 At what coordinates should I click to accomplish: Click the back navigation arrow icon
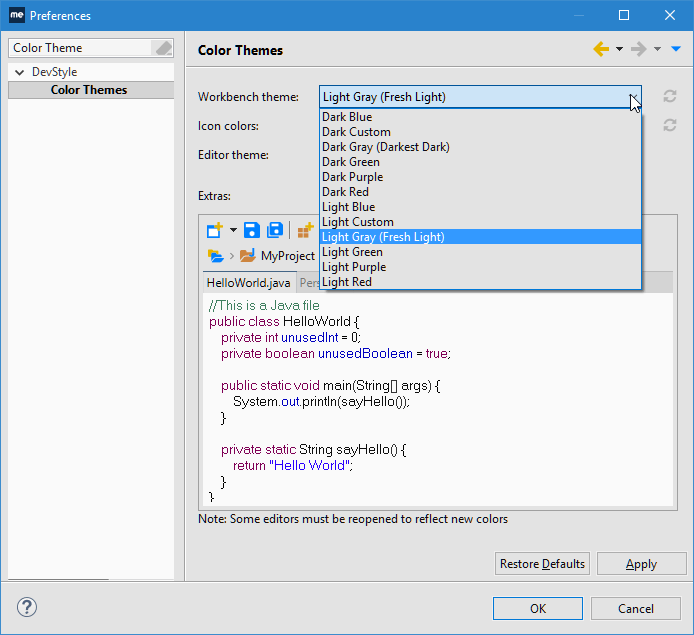[x=601, y=49]
